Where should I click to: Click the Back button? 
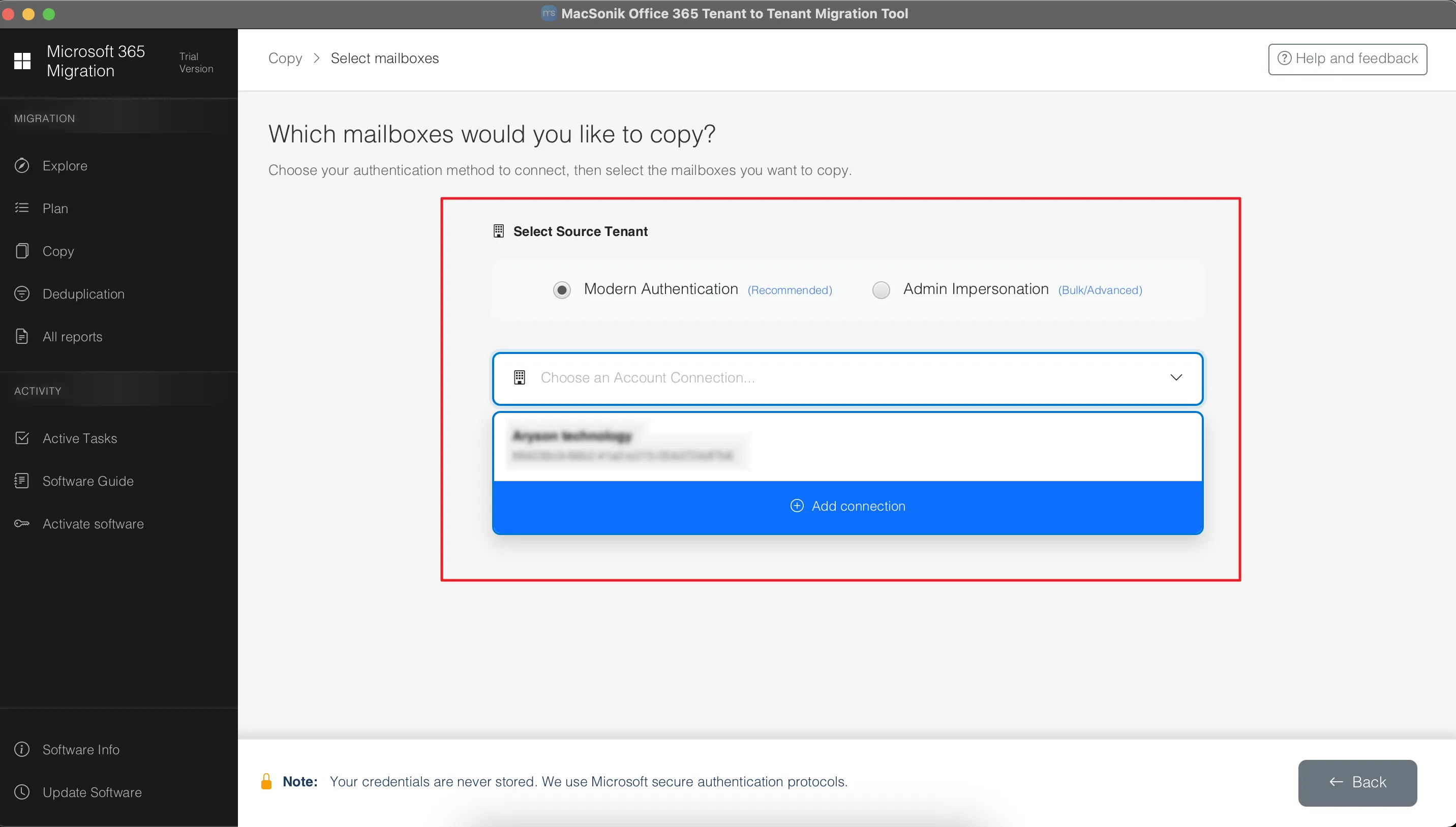[1357, 783]
